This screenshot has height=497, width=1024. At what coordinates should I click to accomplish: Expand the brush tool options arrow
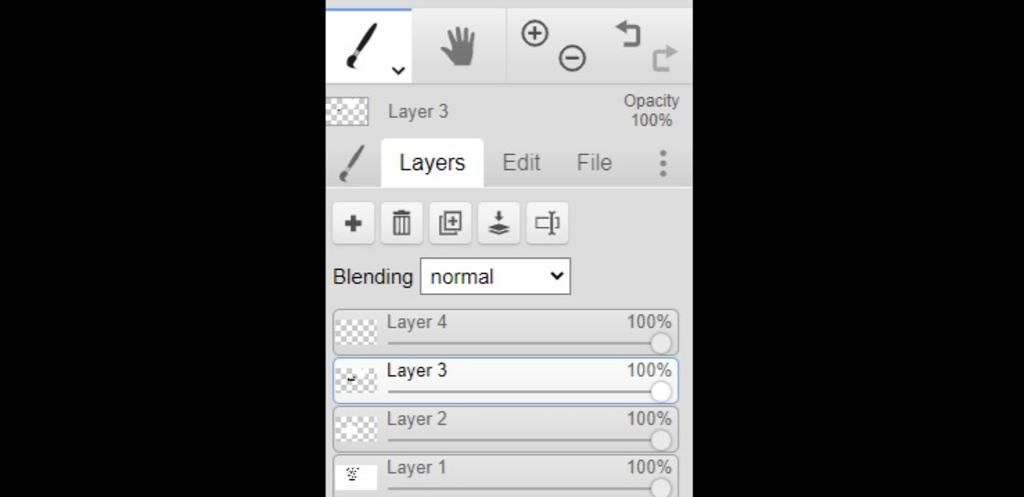(x=398, y=70)
